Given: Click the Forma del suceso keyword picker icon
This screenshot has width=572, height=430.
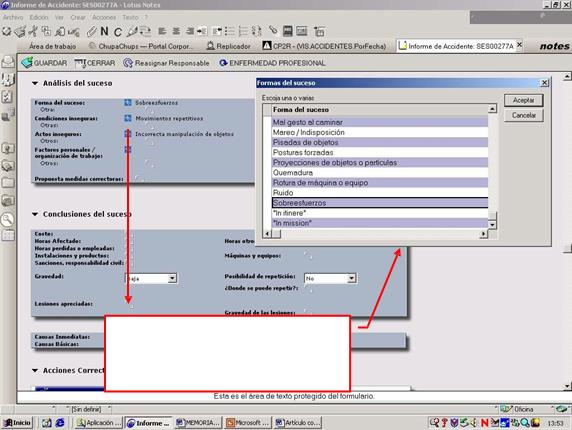Looking at the screenshot, I should click(x=128, y=103).
